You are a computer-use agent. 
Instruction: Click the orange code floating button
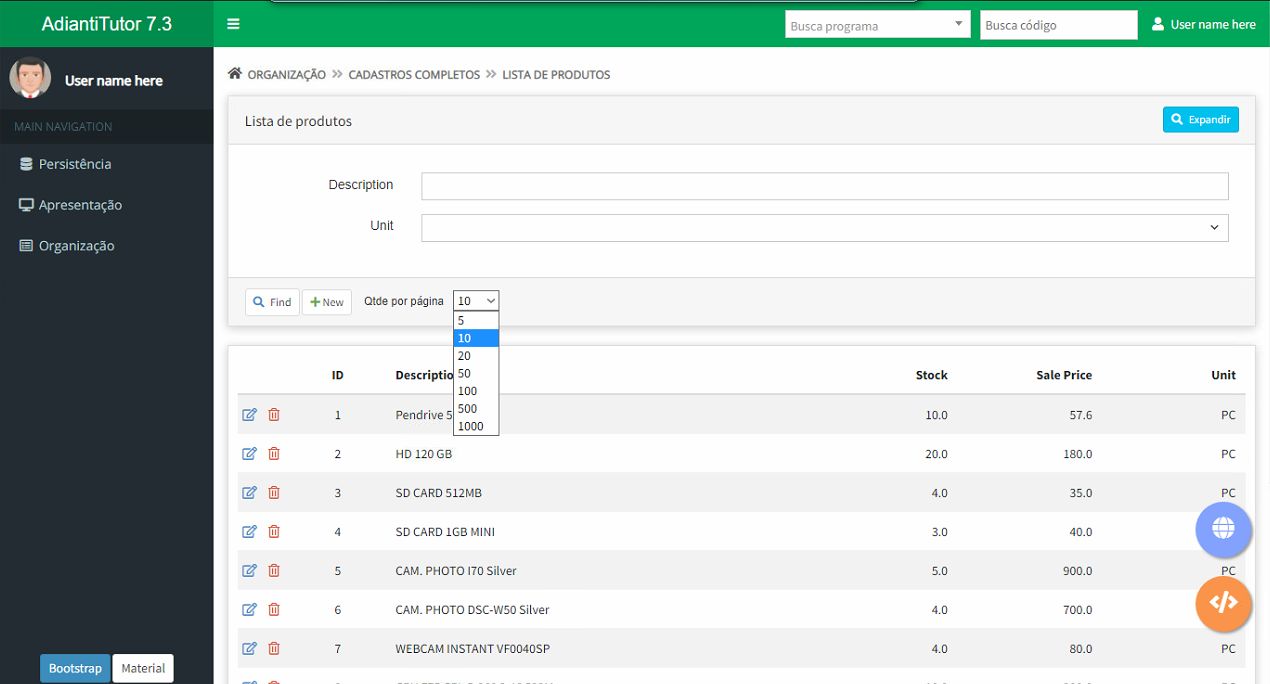click(x=1223, y=603)
